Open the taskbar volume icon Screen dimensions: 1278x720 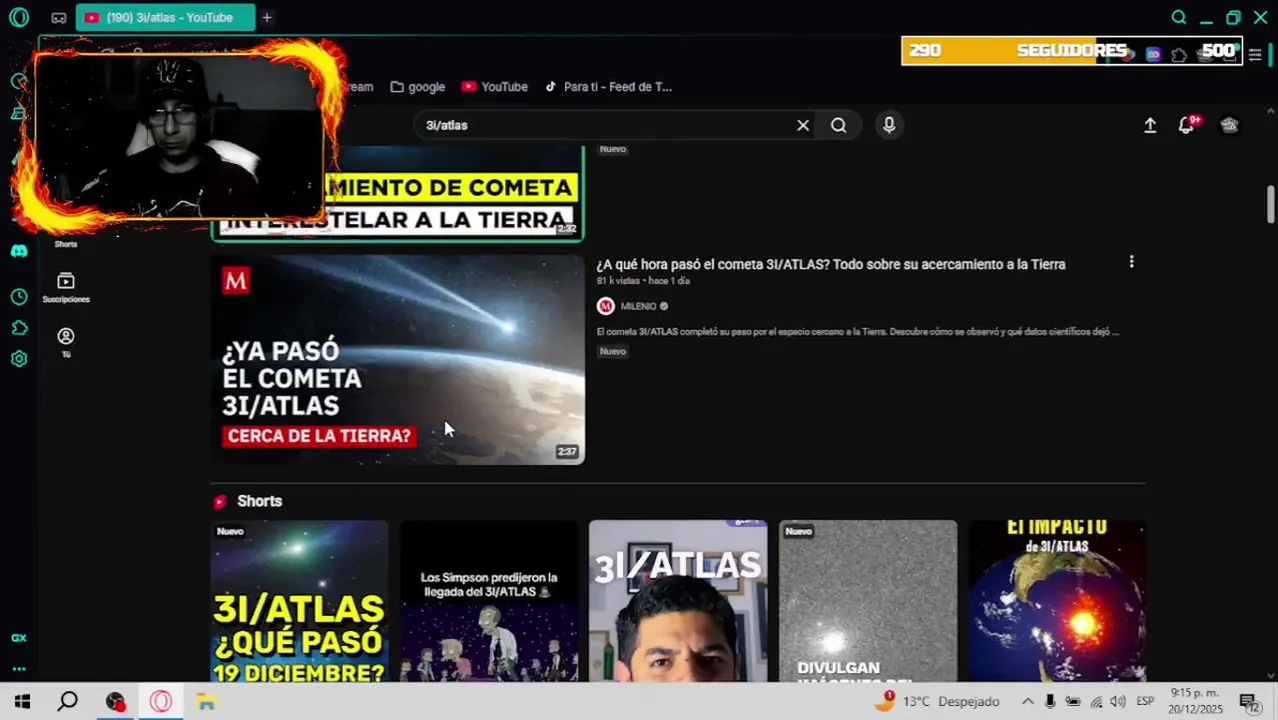(x=1118, y=702)
